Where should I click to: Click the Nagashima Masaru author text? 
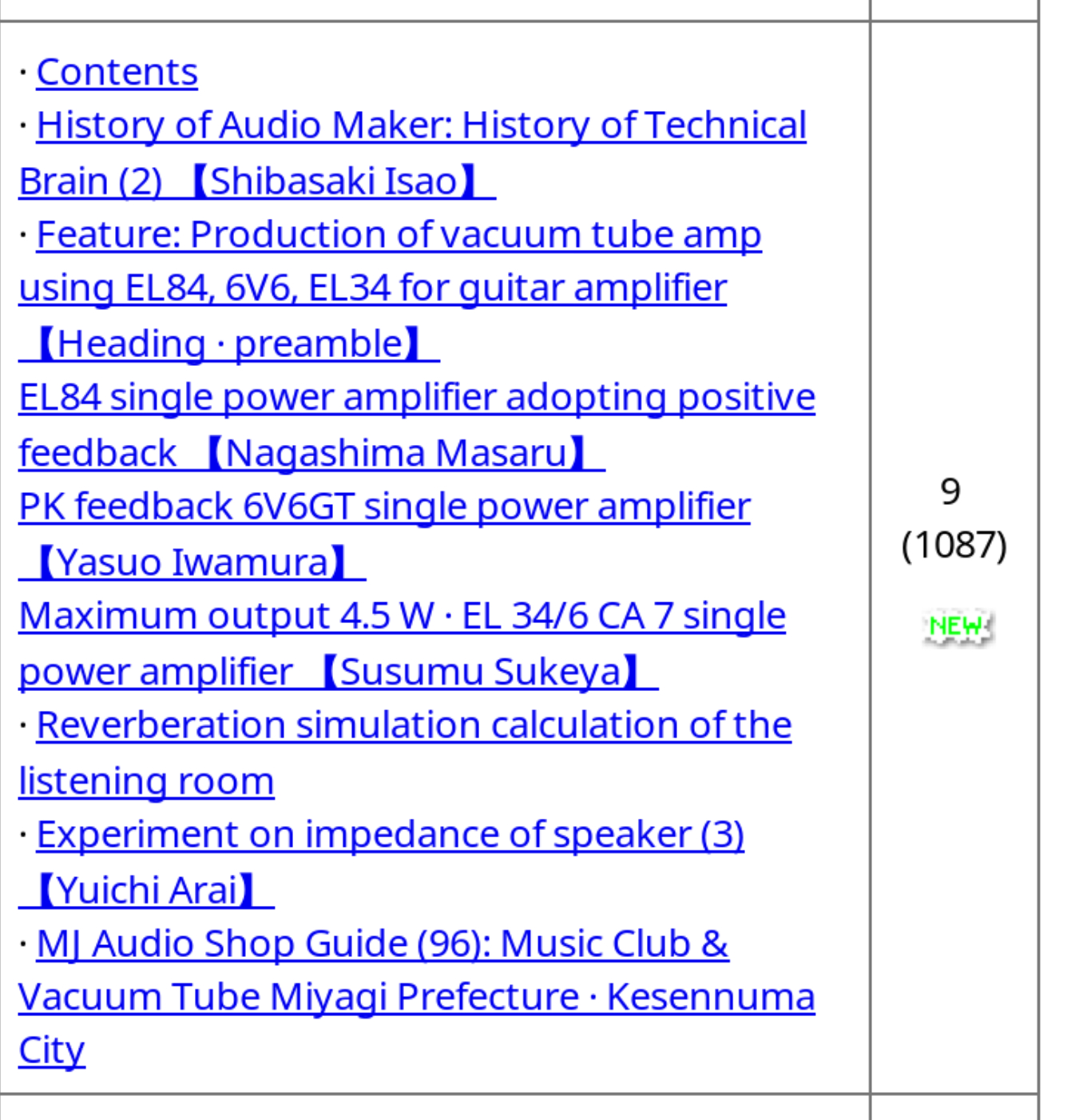(x=396, y=454)
